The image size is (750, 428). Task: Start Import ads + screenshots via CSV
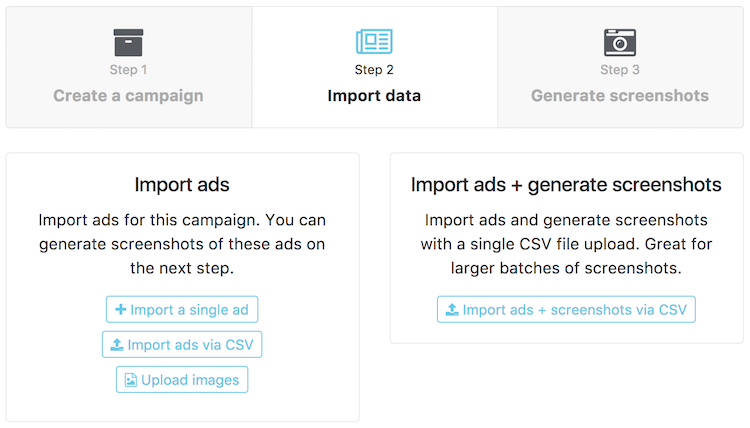pos(566,310)
